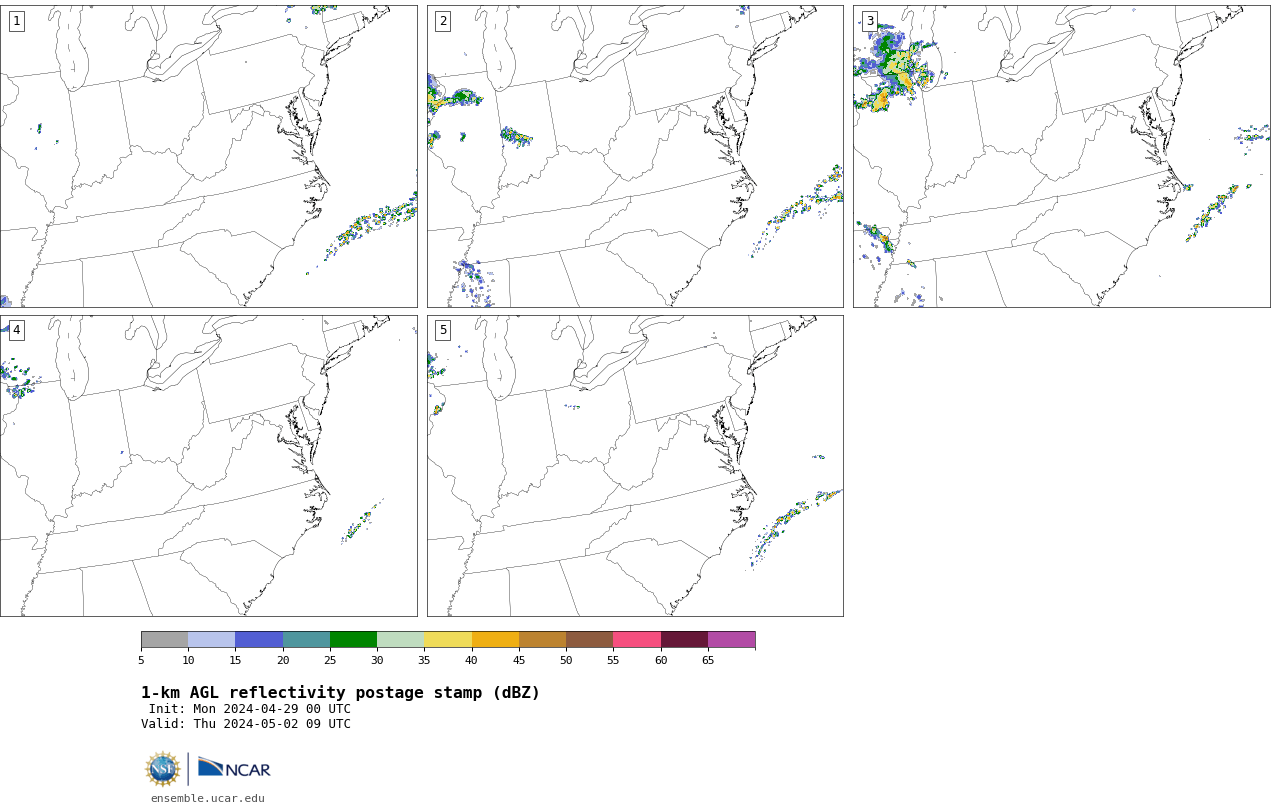Open ensemble member 3 reflectivity map

point(1061,156)
